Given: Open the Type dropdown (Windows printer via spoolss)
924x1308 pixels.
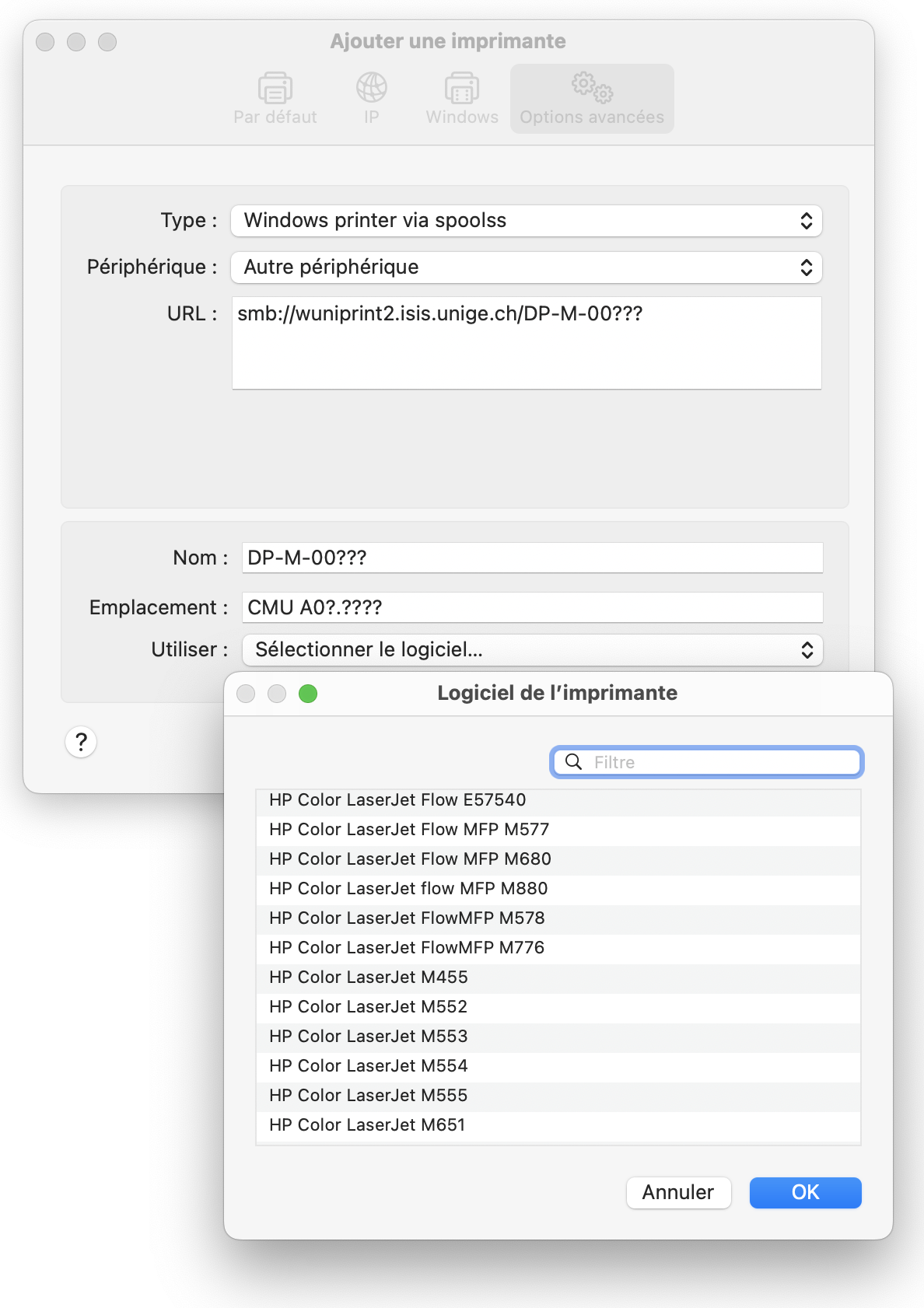Looking at the screenshot, I should click(x=527, y=221).
